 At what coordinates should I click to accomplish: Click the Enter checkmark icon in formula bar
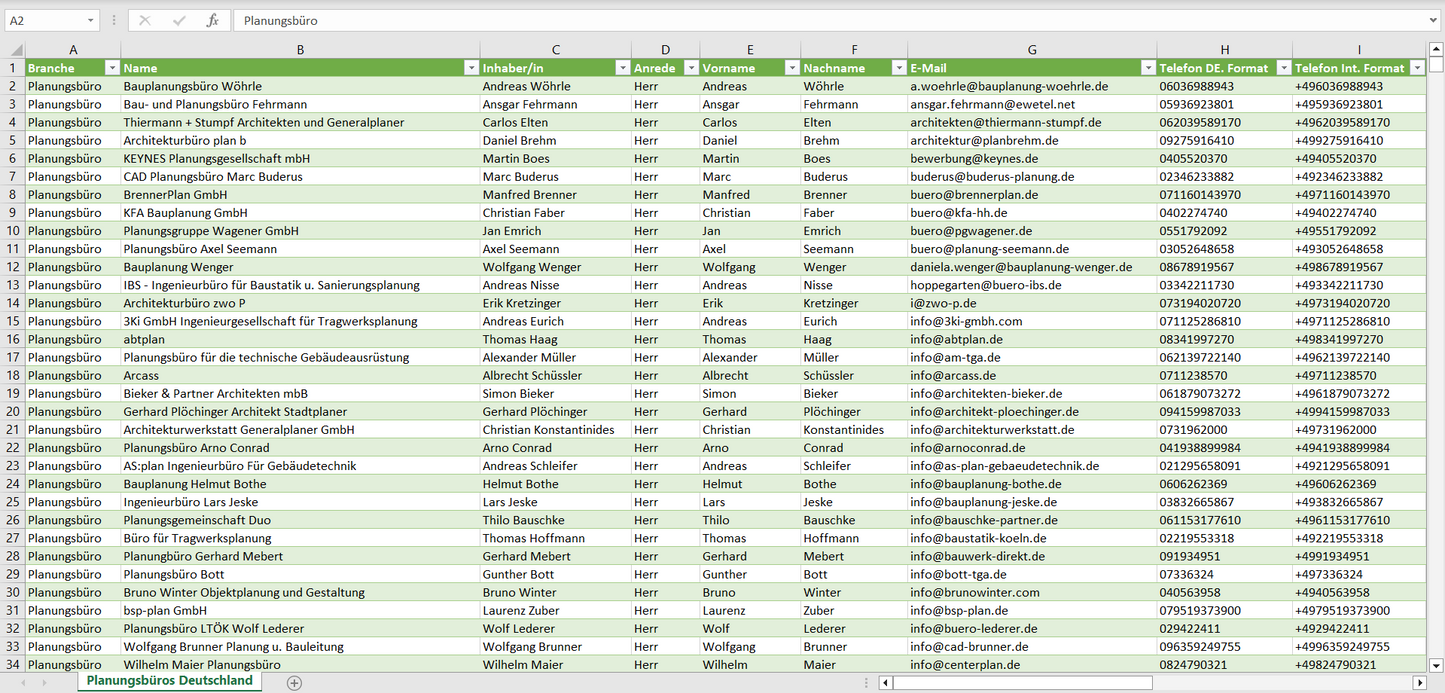pyautogui.click(x=179, y=20)
